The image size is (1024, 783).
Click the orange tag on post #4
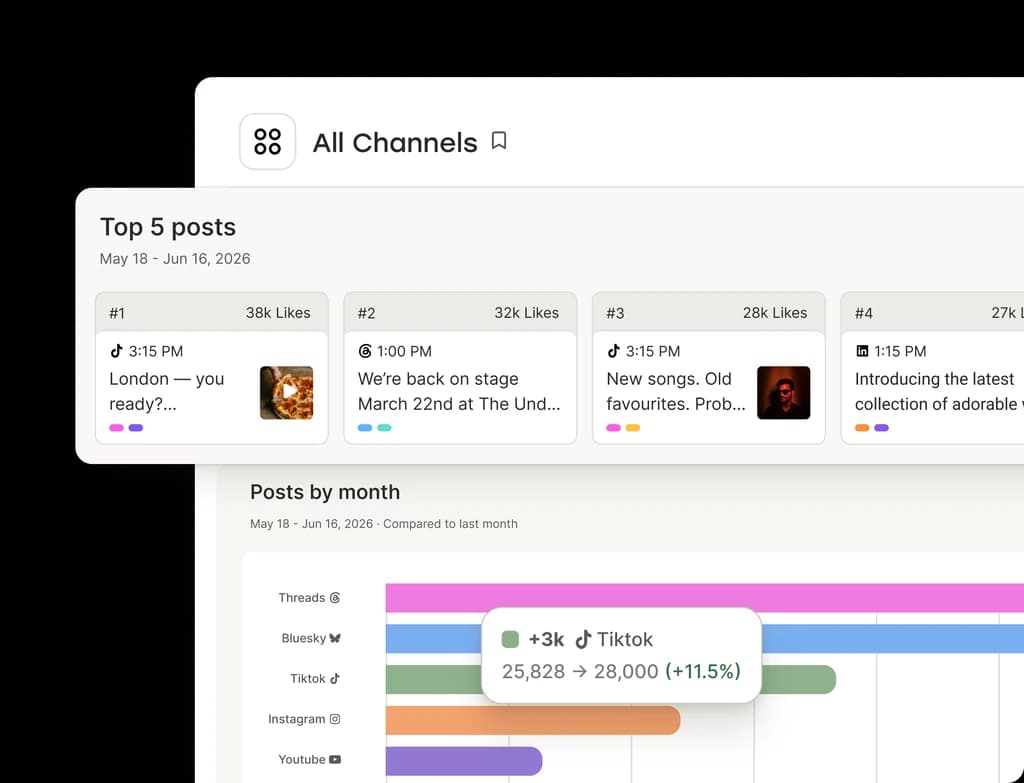[862, 428]
